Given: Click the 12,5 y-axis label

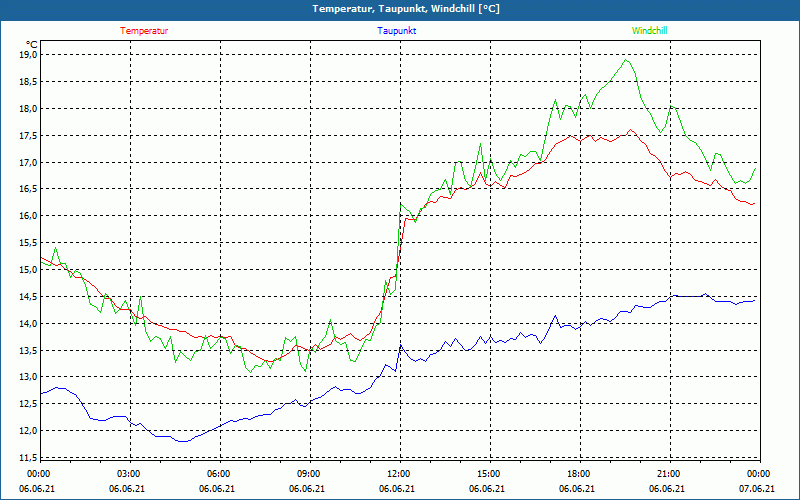Looking at the screenshot, I should (x=29, y=404).
